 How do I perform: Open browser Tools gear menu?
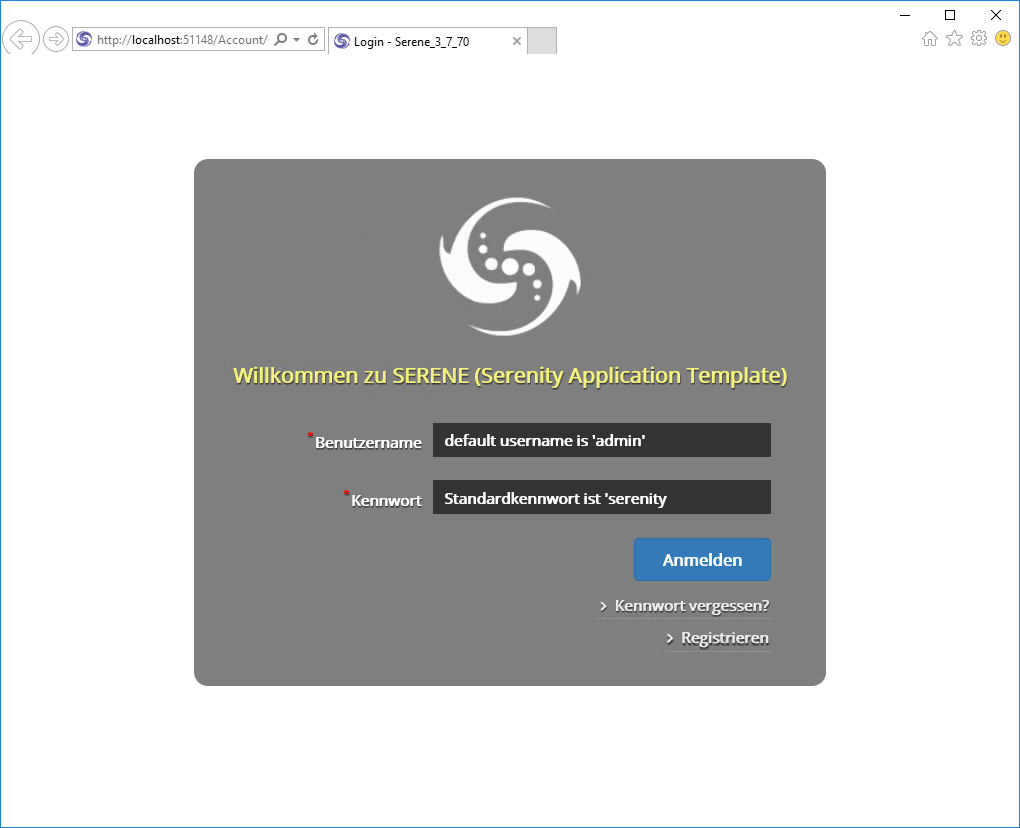point(978,38)
